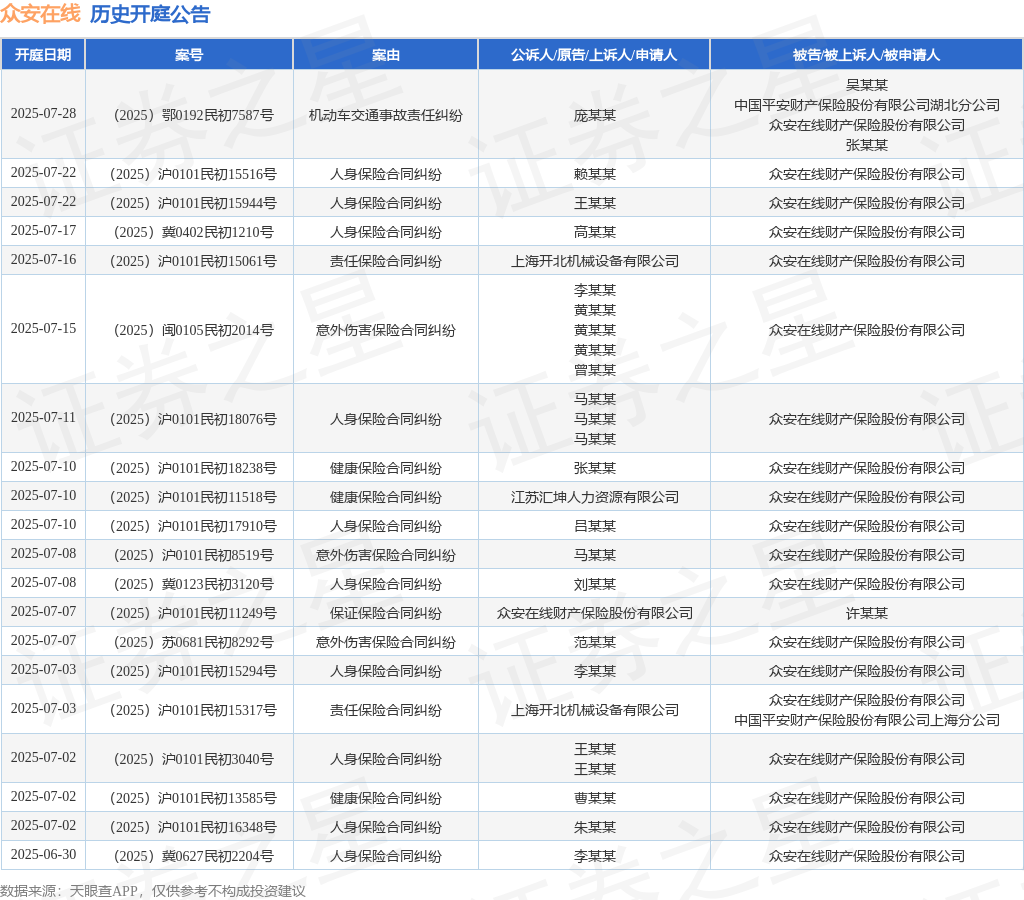1024x900 pixels.
Task: Click the date '2025-07-15'
Action: point(43,329)
